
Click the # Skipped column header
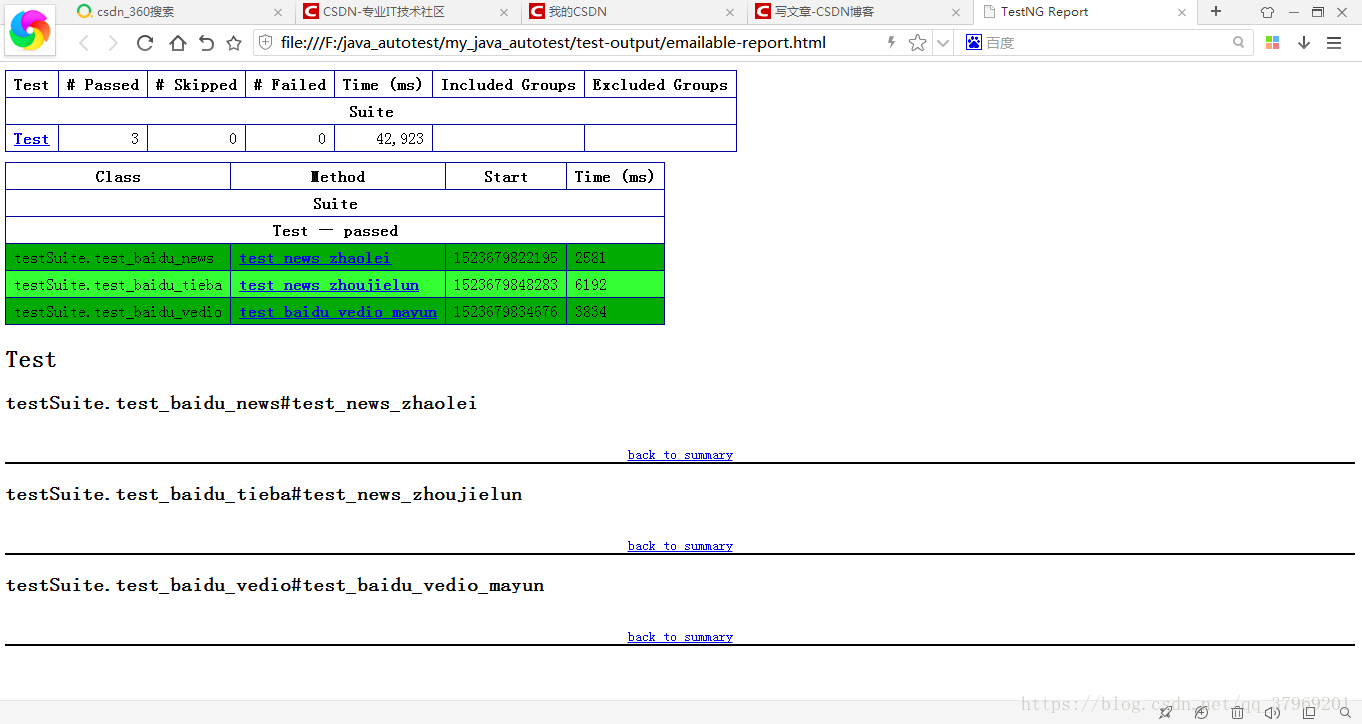[197, 85]
